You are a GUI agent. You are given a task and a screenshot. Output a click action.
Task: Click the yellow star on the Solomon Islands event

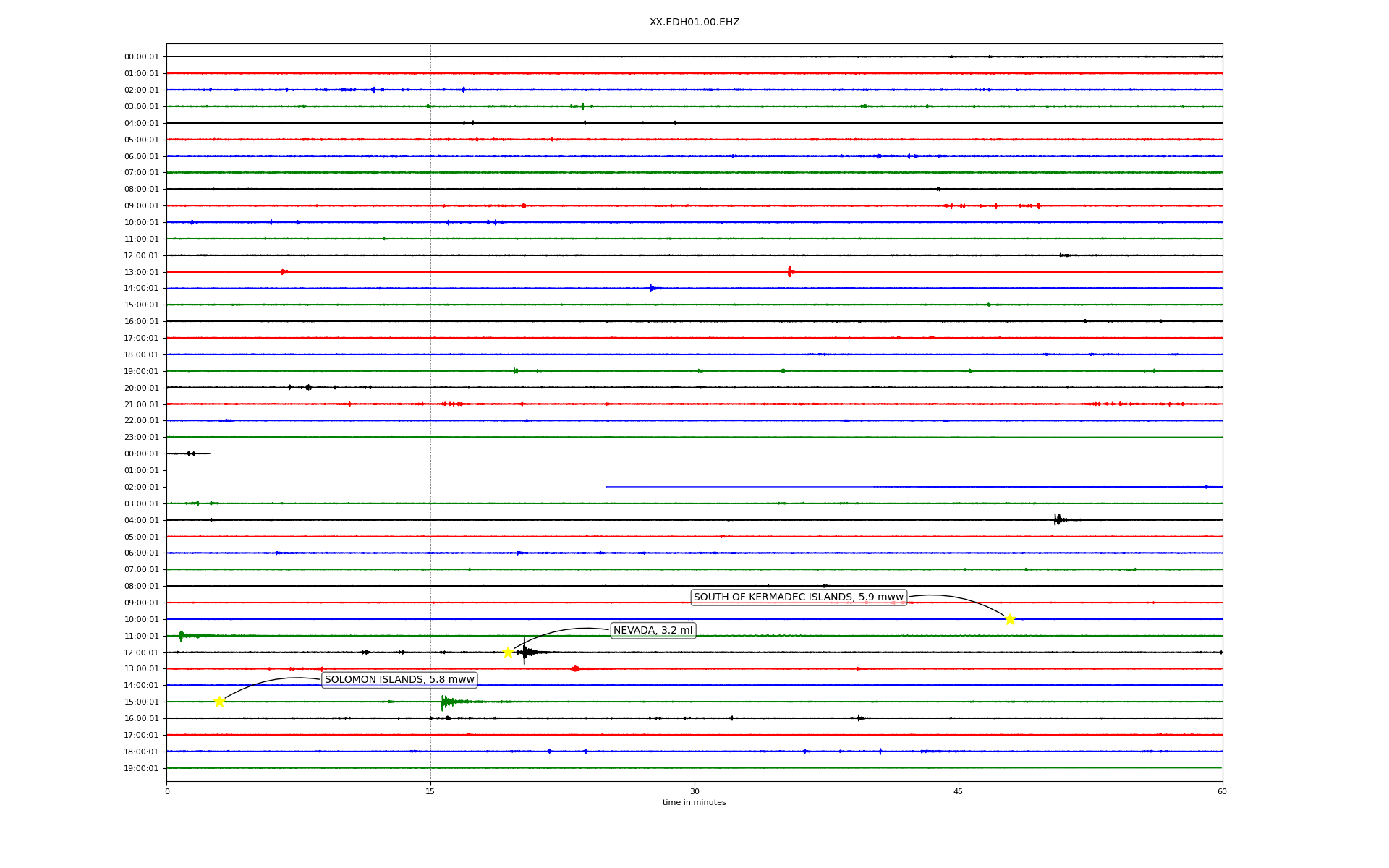(x=219, y=702)
